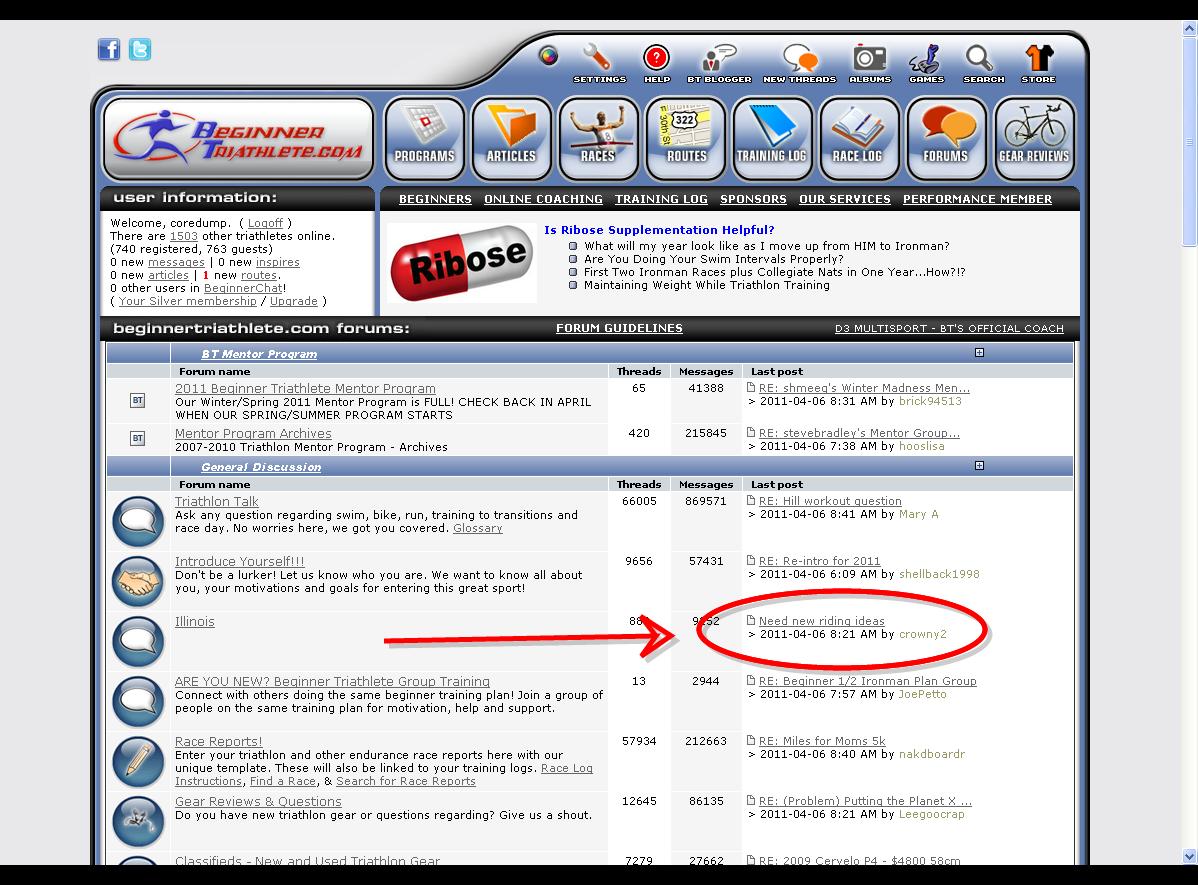Open the Twitter icon link
The image size is (1198, 885).
[x=140, y=50]
